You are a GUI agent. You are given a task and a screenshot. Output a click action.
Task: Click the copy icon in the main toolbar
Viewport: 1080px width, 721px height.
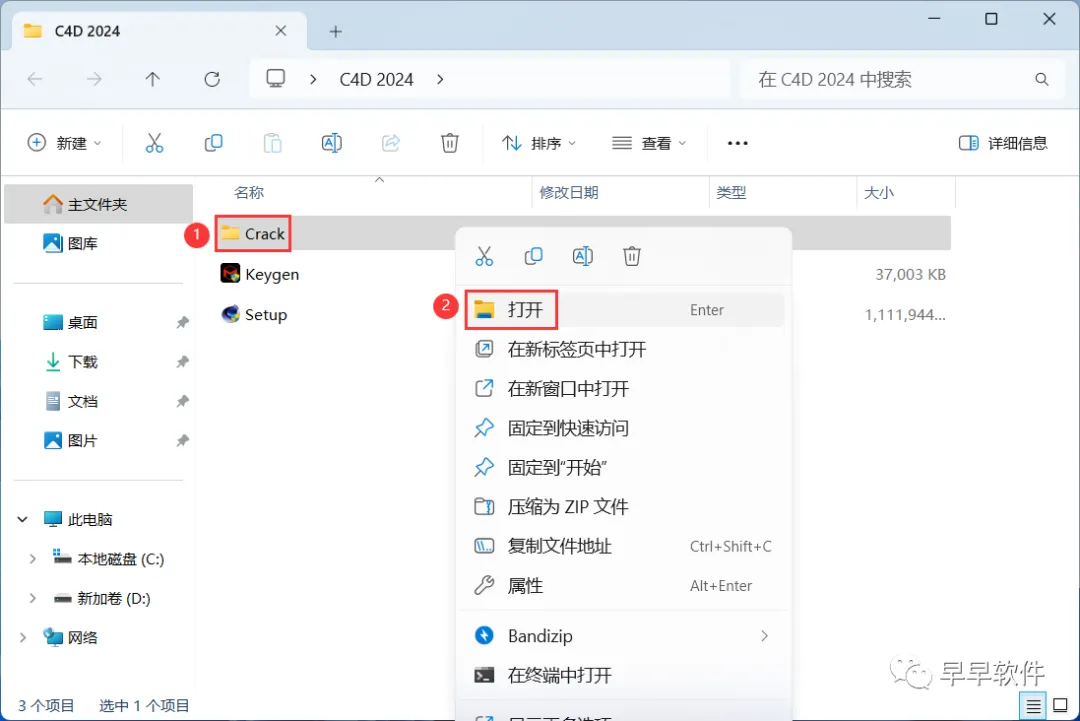[x=214, y=143]
